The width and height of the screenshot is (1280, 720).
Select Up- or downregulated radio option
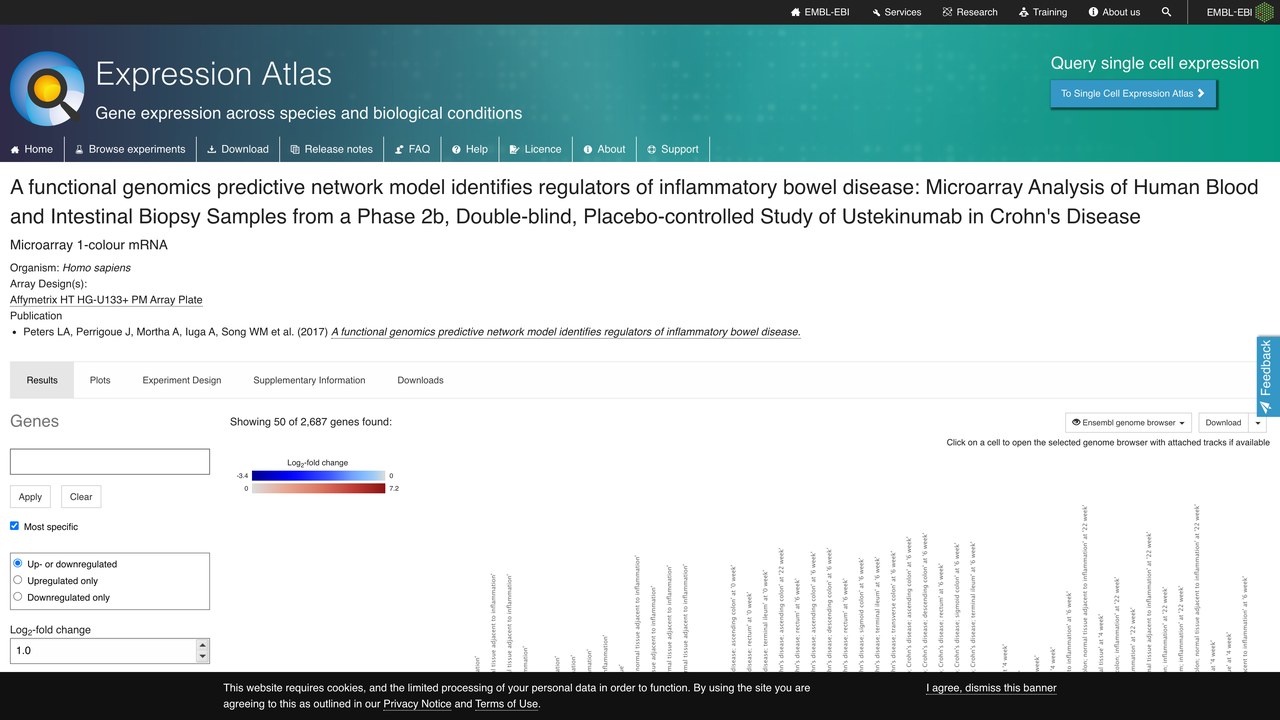tap(18, 564)
